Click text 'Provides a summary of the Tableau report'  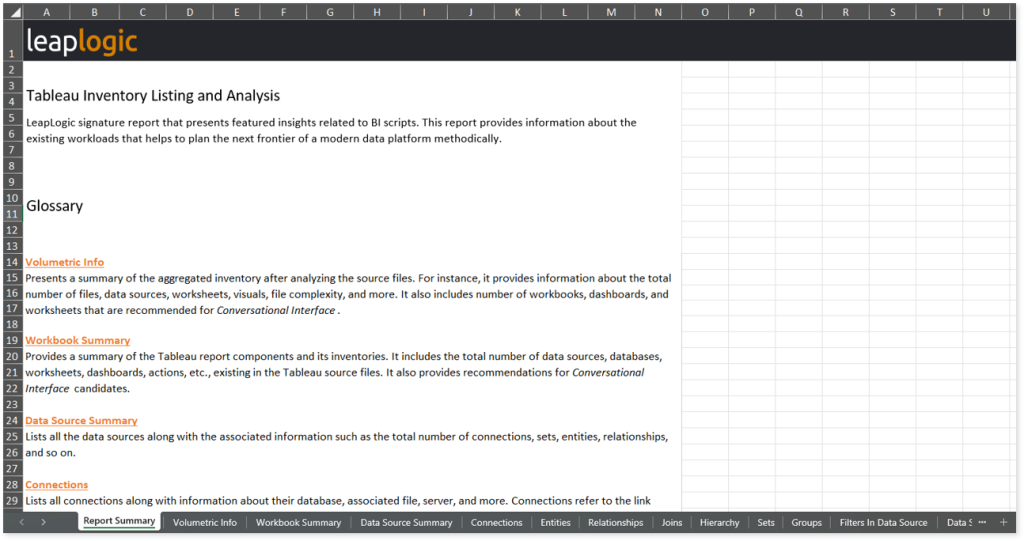pyautogui.click(x=344, y=372)
